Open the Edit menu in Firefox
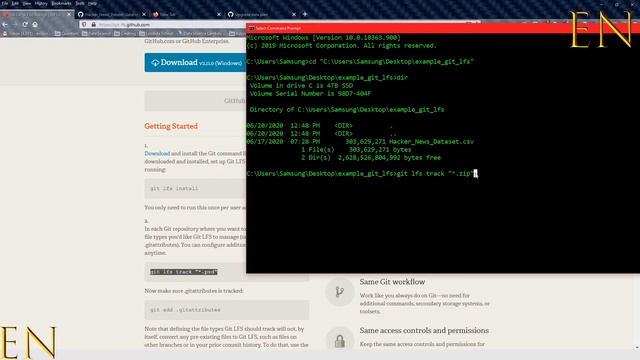 tap(15, 3)
